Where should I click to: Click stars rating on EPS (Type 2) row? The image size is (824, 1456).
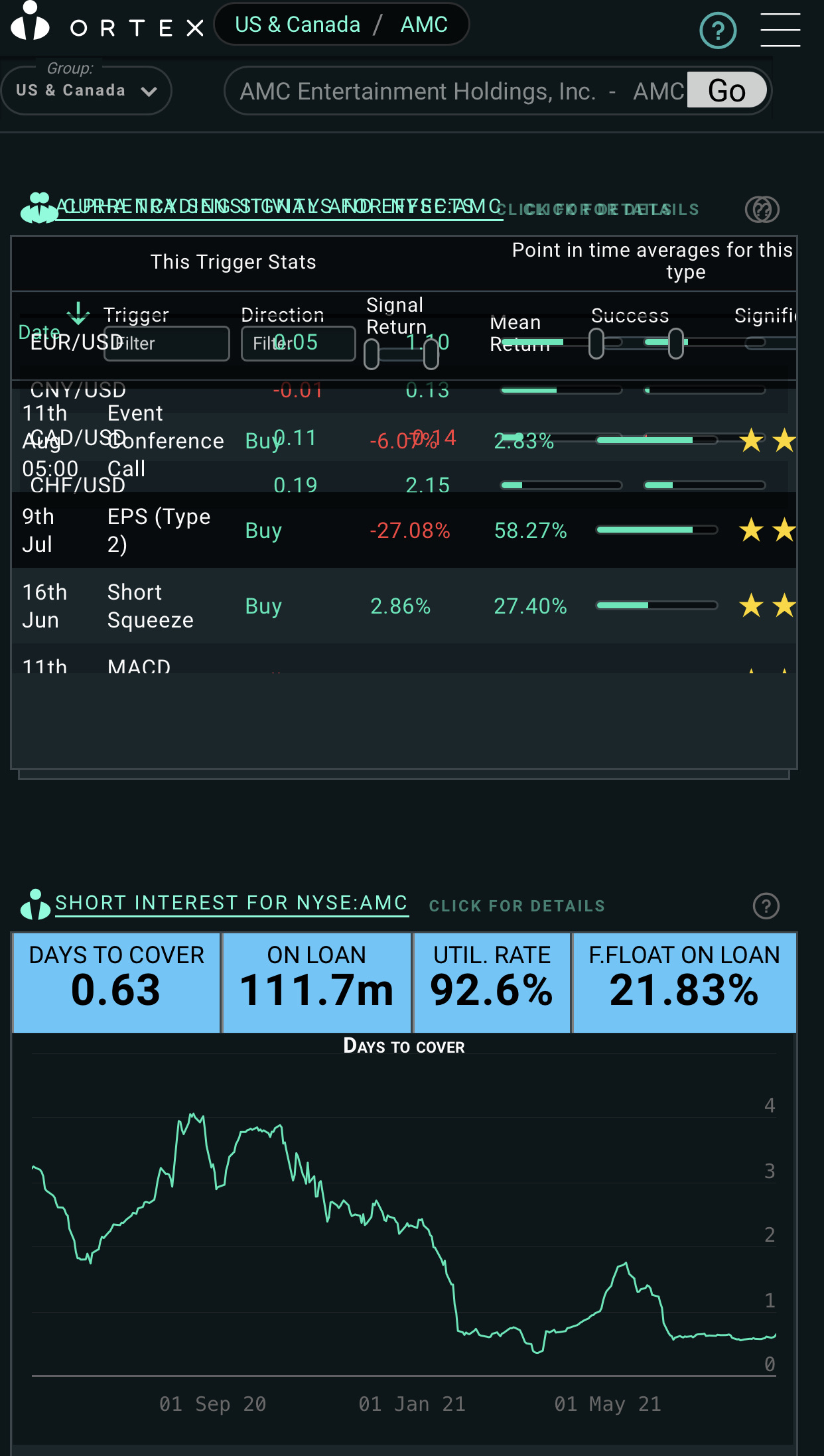pyautogui.click(x=768, y=530)
